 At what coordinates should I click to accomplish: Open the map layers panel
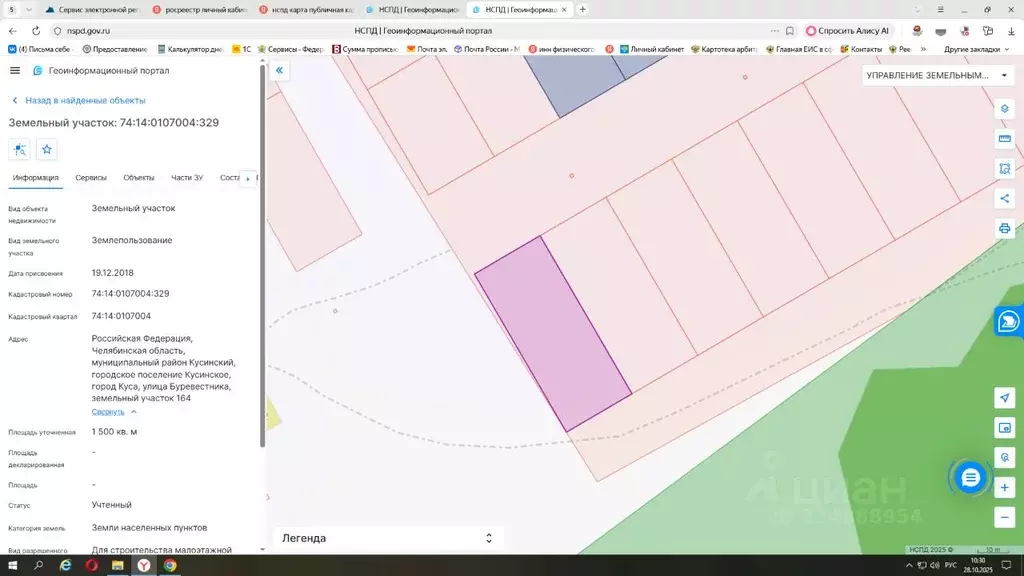coord(1005,108)
